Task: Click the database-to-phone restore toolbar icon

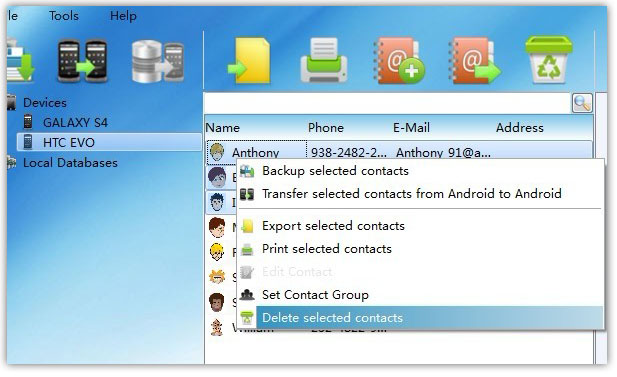Action: coord(158,61)
